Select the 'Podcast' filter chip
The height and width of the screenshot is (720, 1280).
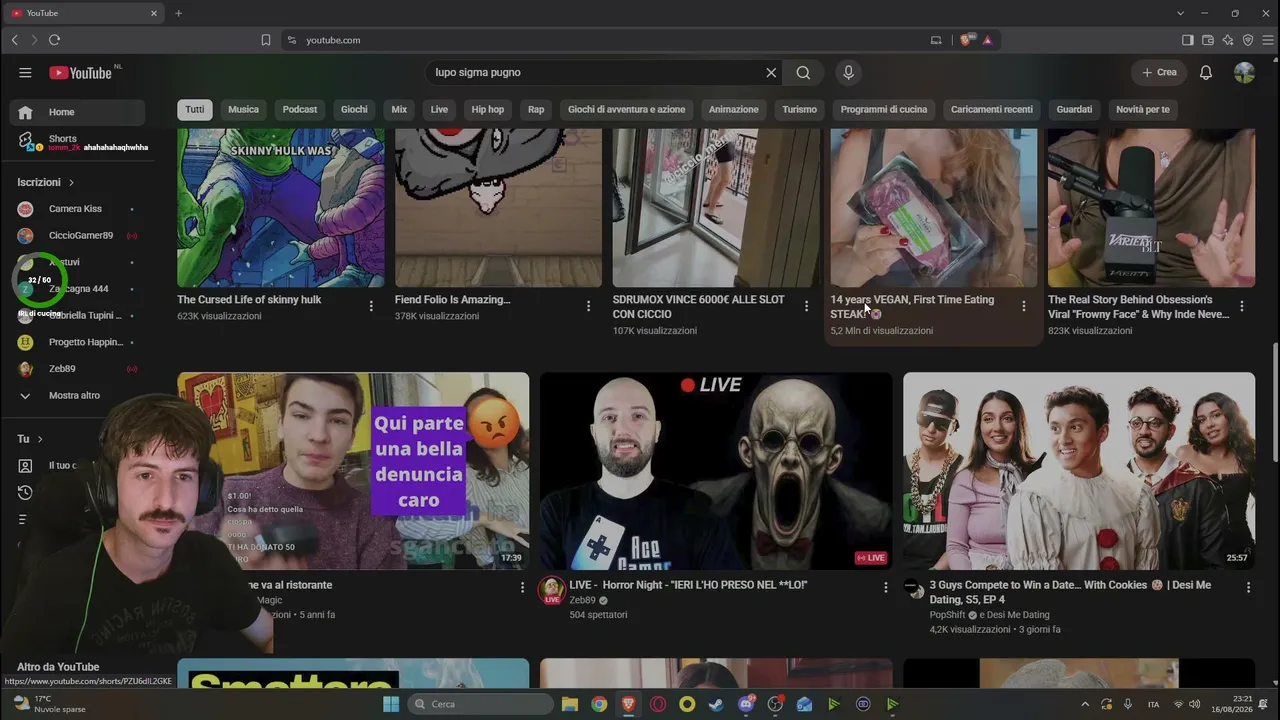pos(300,109)
